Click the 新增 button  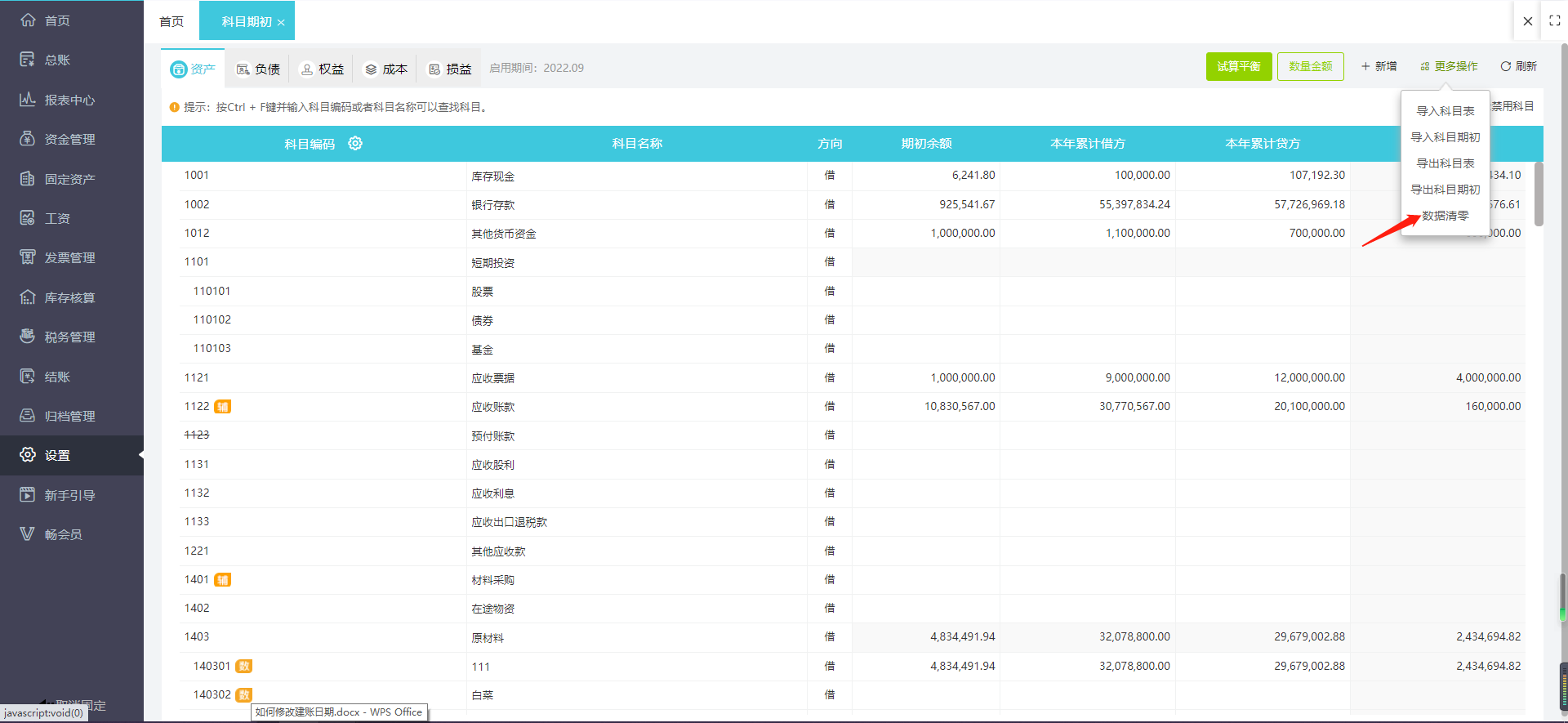1379,67
